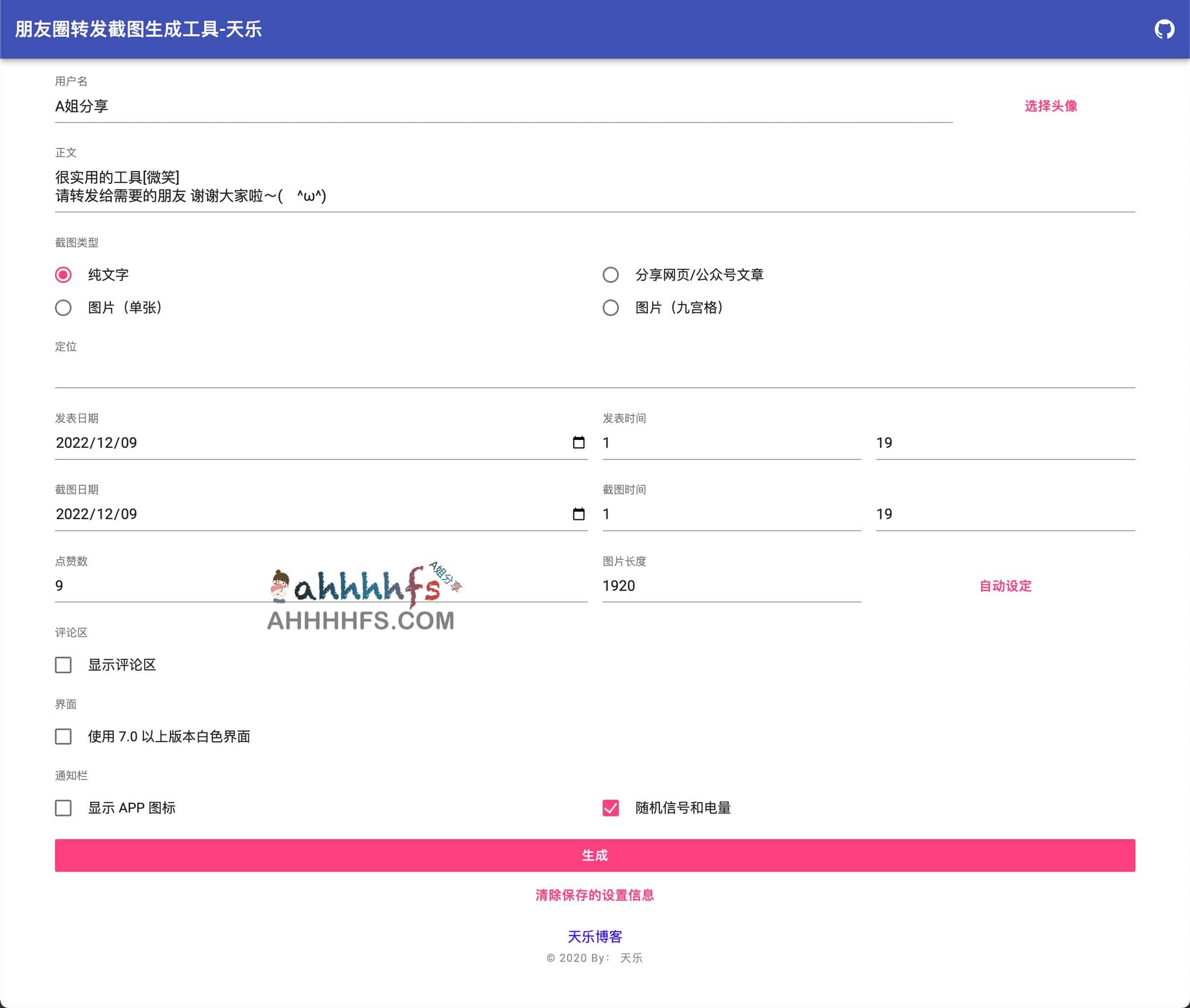Enable 显示评论区 checkbox
The width and height of the screenshot is (1190, 1008).
(x=63, y=664)
